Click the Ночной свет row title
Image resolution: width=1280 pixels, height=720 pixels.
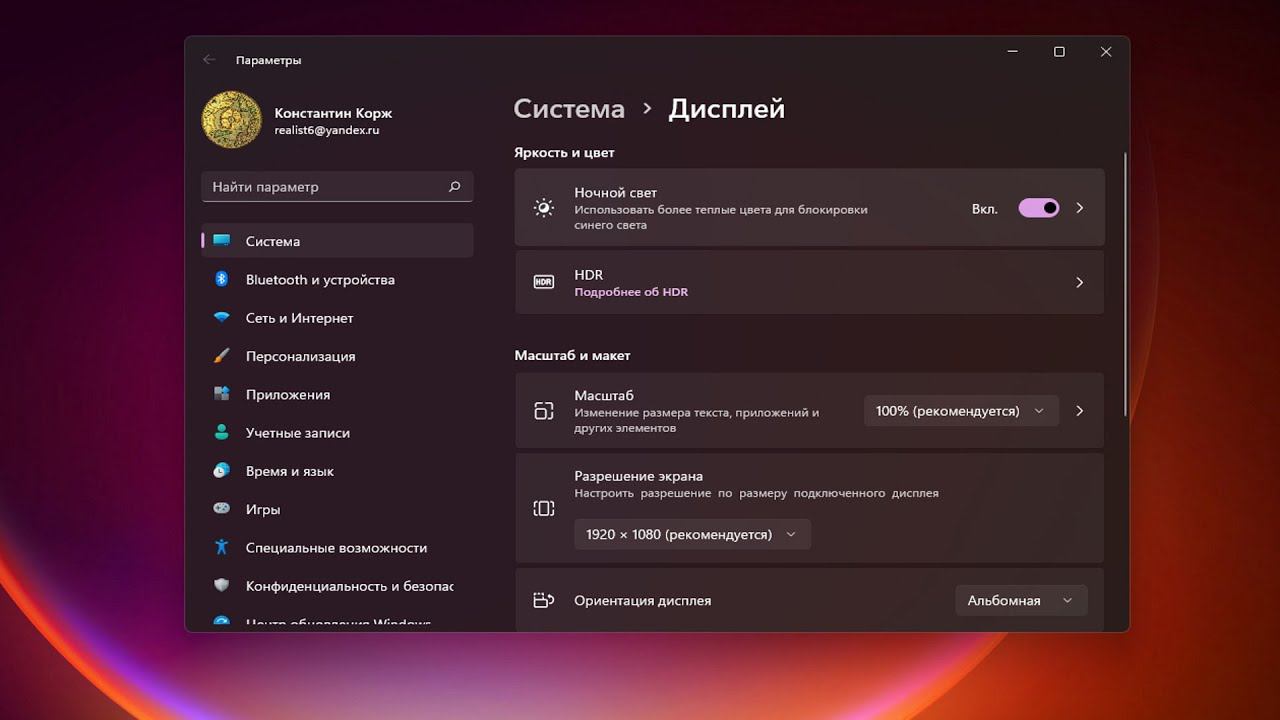615,193
